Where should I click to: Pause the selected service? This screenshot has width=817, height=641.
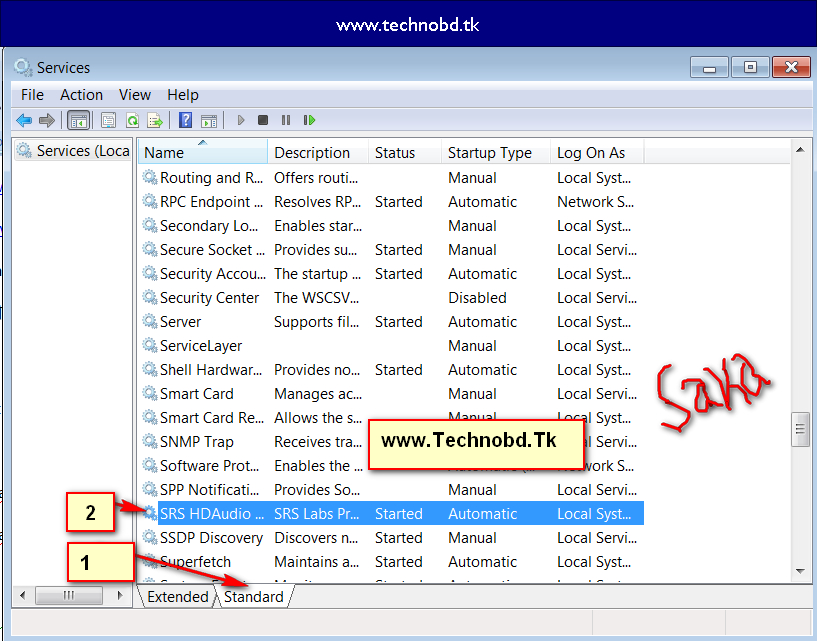click(287, 120)
